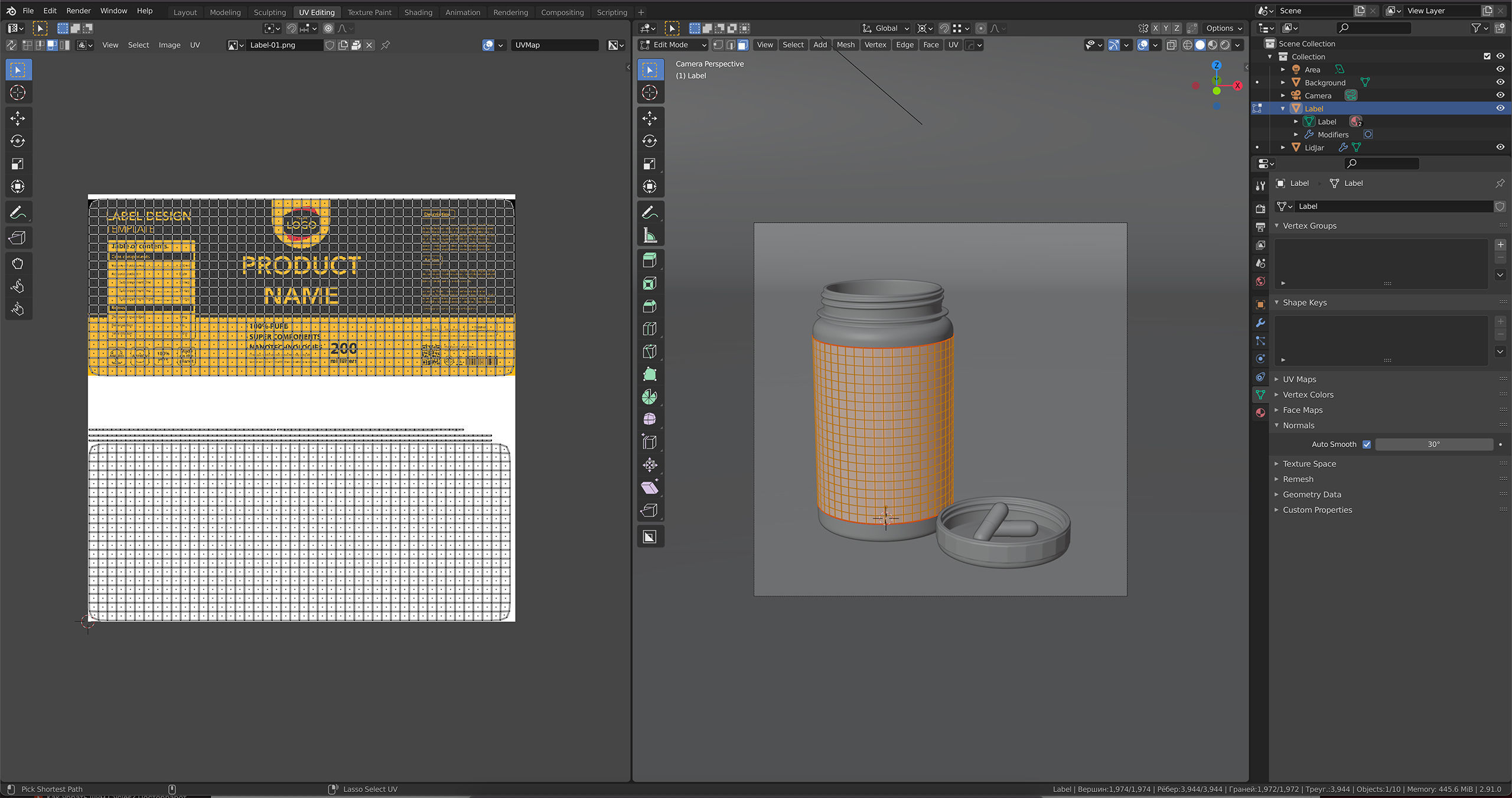Open the Modifier properties tab
The width and height of the screenshot is (1512, 798).
(1260, 323)
